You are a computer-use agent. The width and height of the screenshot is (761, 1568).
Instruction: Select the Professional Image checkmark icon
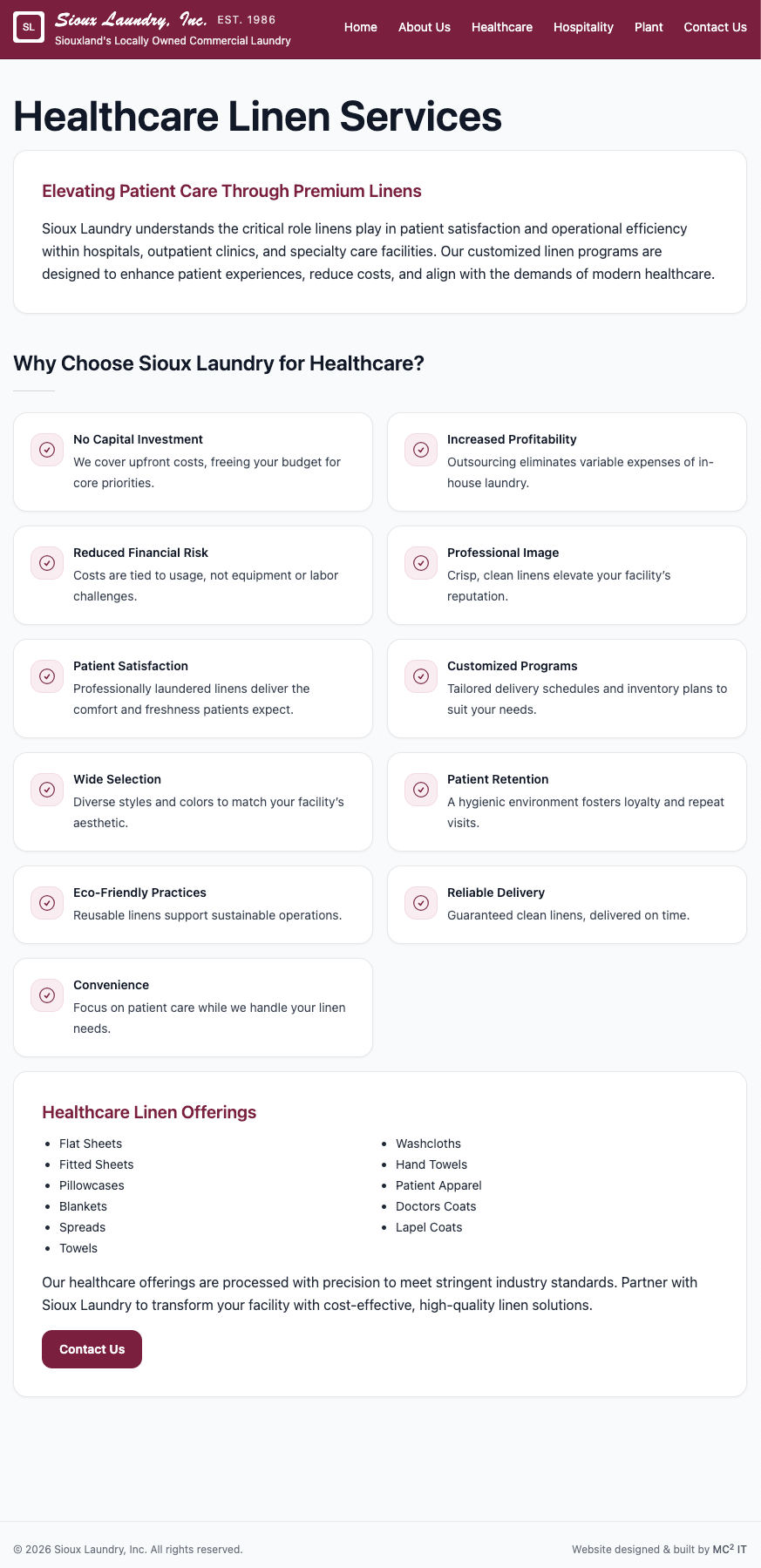420,563
